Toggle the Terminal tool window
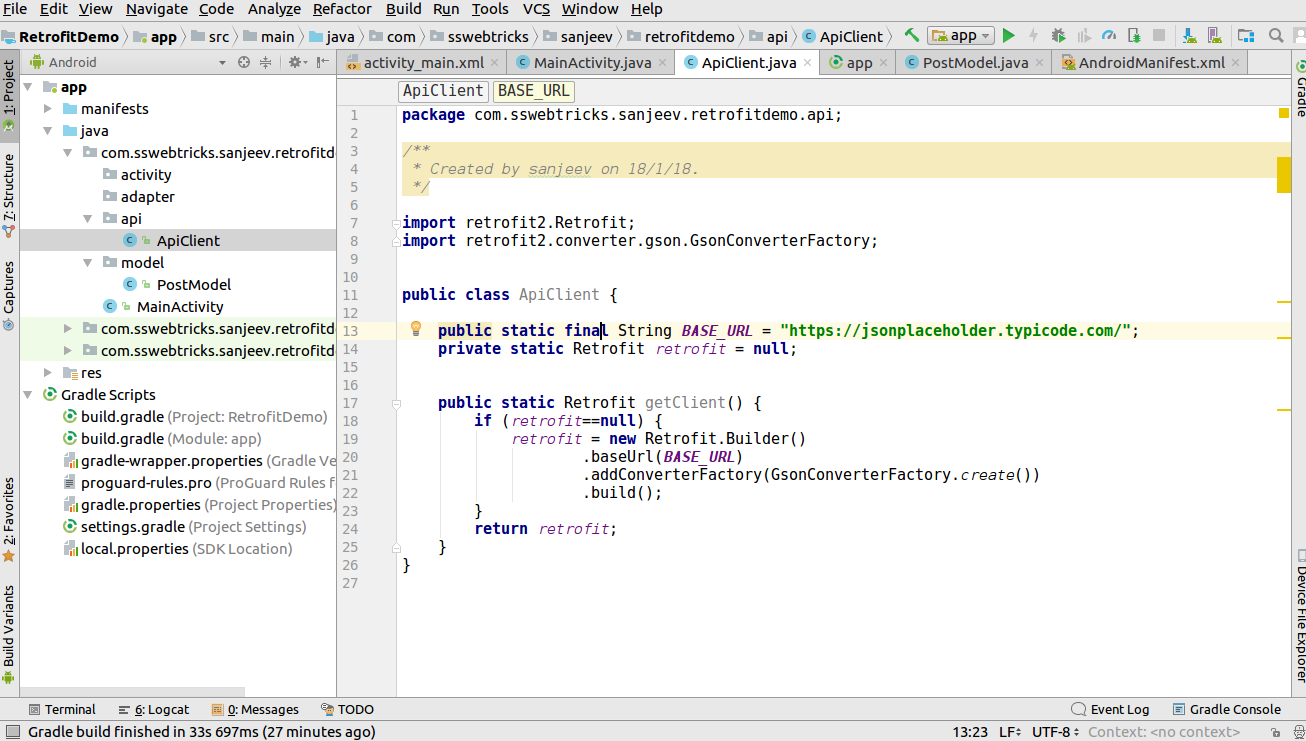The image size is (1306, 741). click(62, 709)
